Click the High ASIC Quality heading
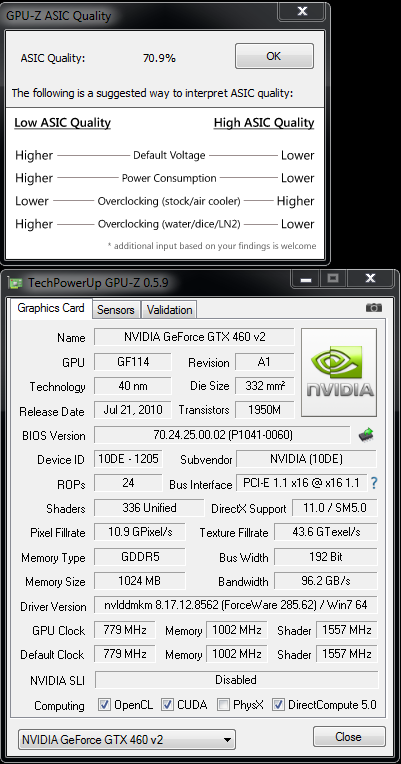Image resolution: width=401 pixels, height=764 pixels. (264, 123)
